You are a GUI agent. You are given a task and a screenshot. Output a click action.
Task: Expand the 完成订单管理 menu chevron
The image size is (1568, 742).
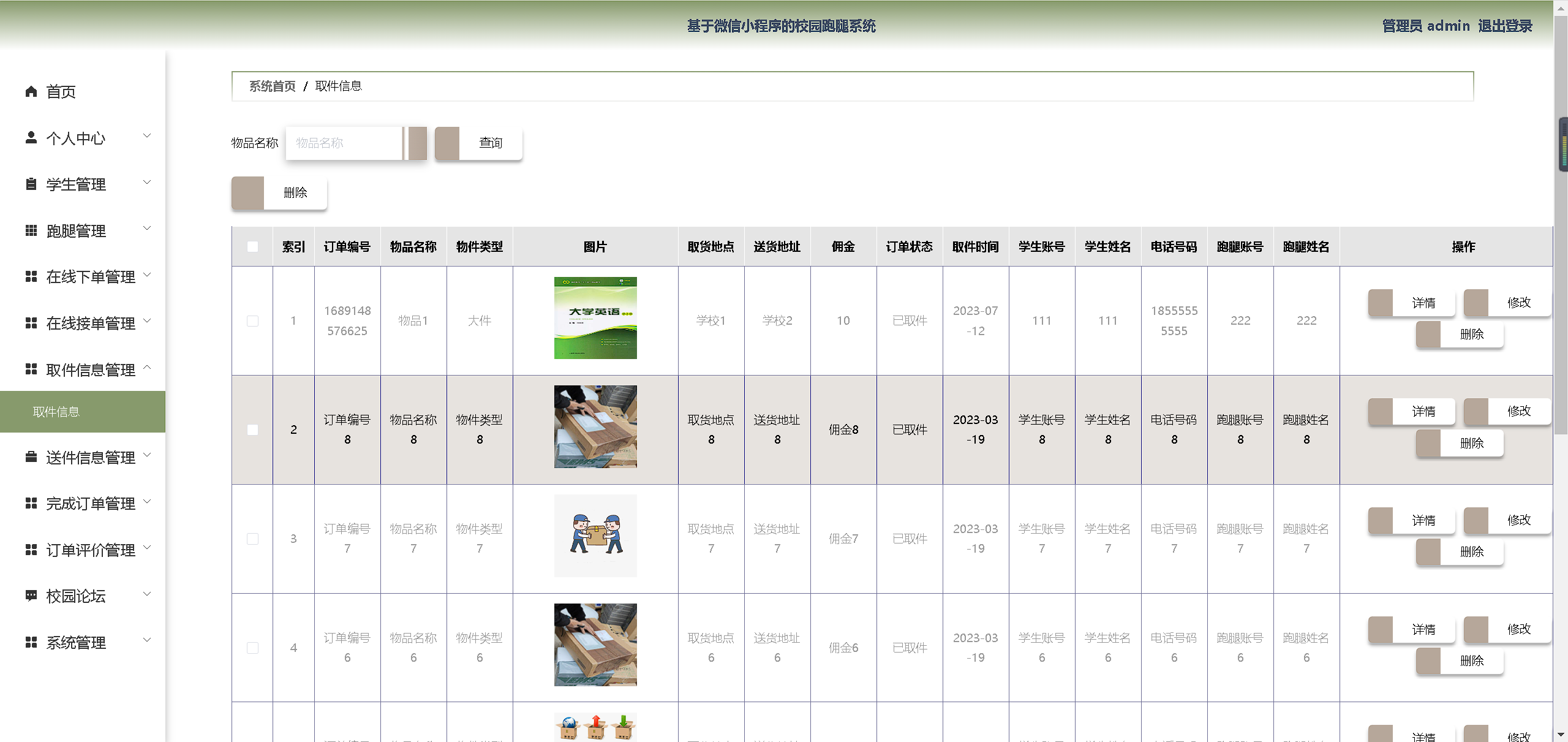[147, 501]
